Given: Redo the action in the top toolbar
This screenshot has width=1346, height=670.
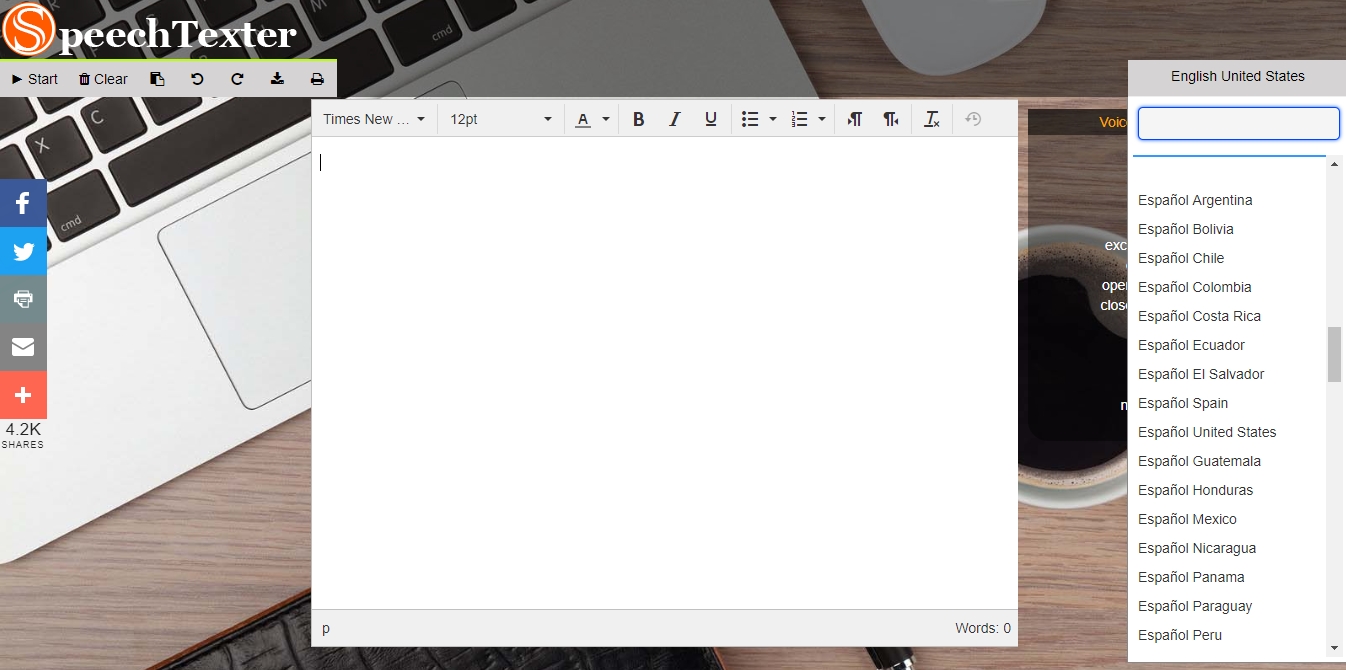Looking at the screenshot, I should click(x=237, y=79).
